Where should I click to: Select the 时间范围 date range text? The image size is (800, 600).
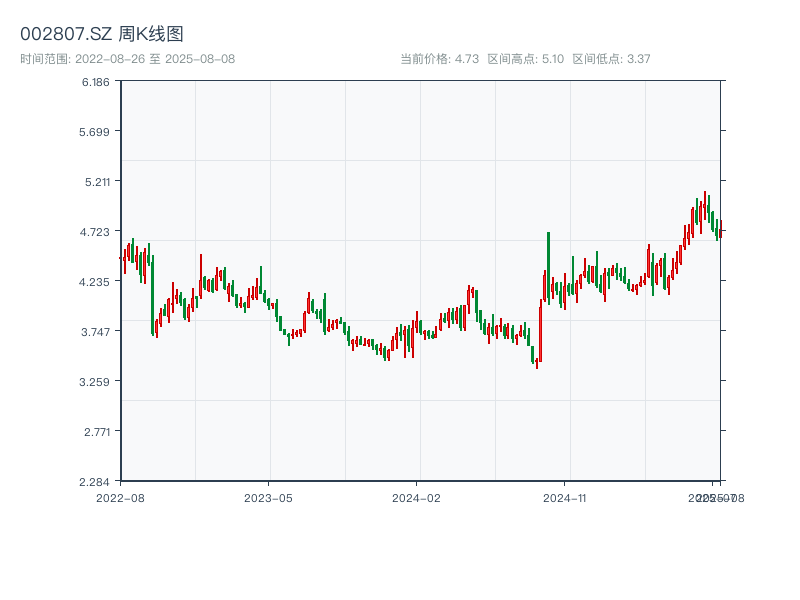pyautogui.click(x=128, y=59)
